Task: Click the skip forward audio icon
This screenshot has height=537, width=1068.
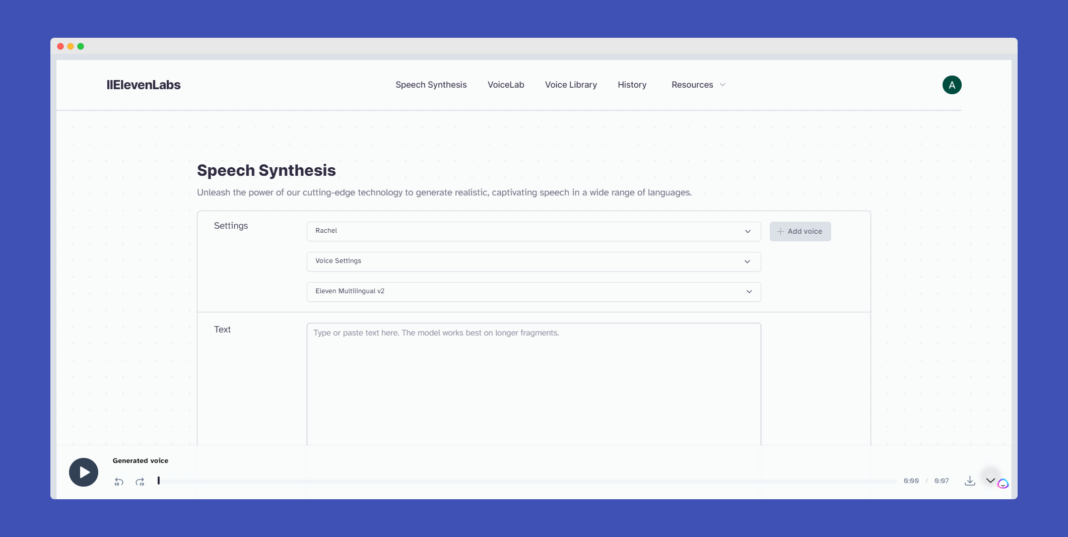Action: [x=140, y=481]
